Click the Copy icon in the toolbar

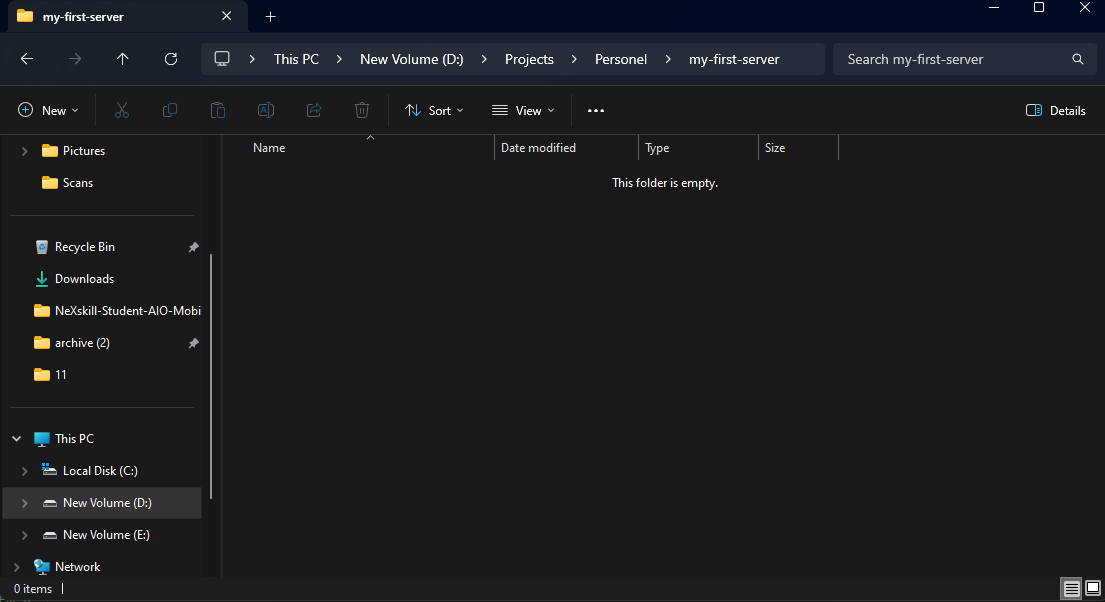(x=169, y=110)
